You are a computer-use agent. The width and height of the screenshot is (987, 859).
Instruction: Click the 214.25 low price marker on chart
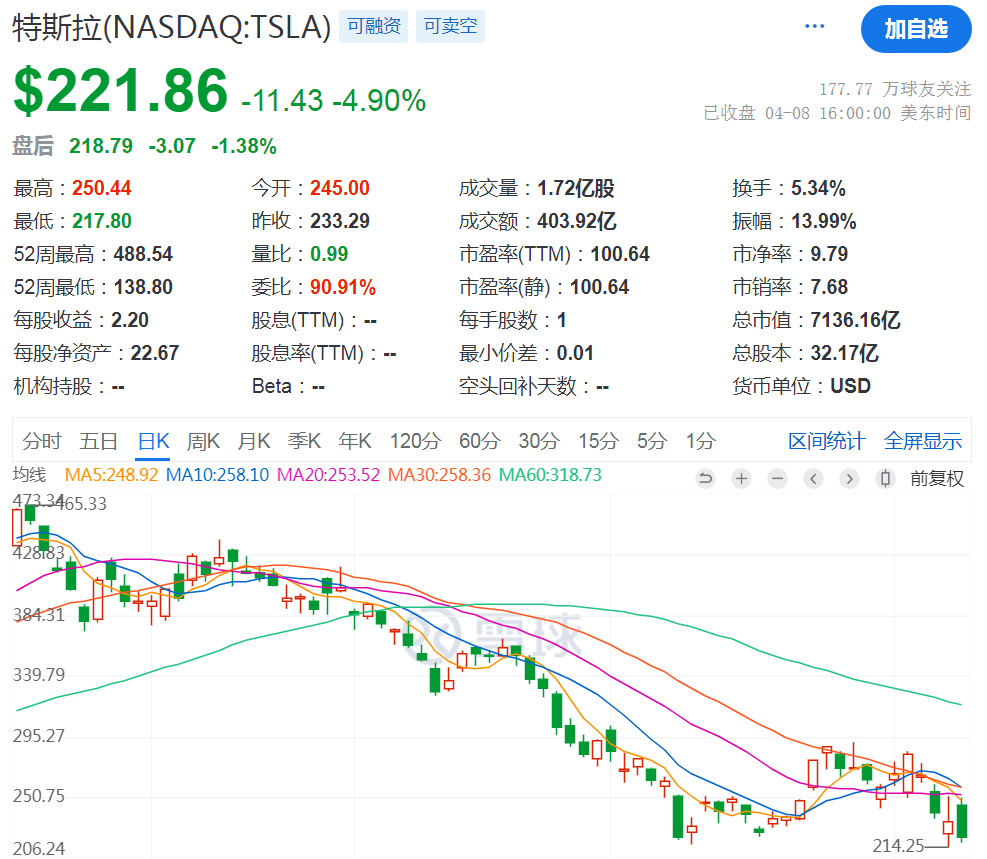click(898, 846)
